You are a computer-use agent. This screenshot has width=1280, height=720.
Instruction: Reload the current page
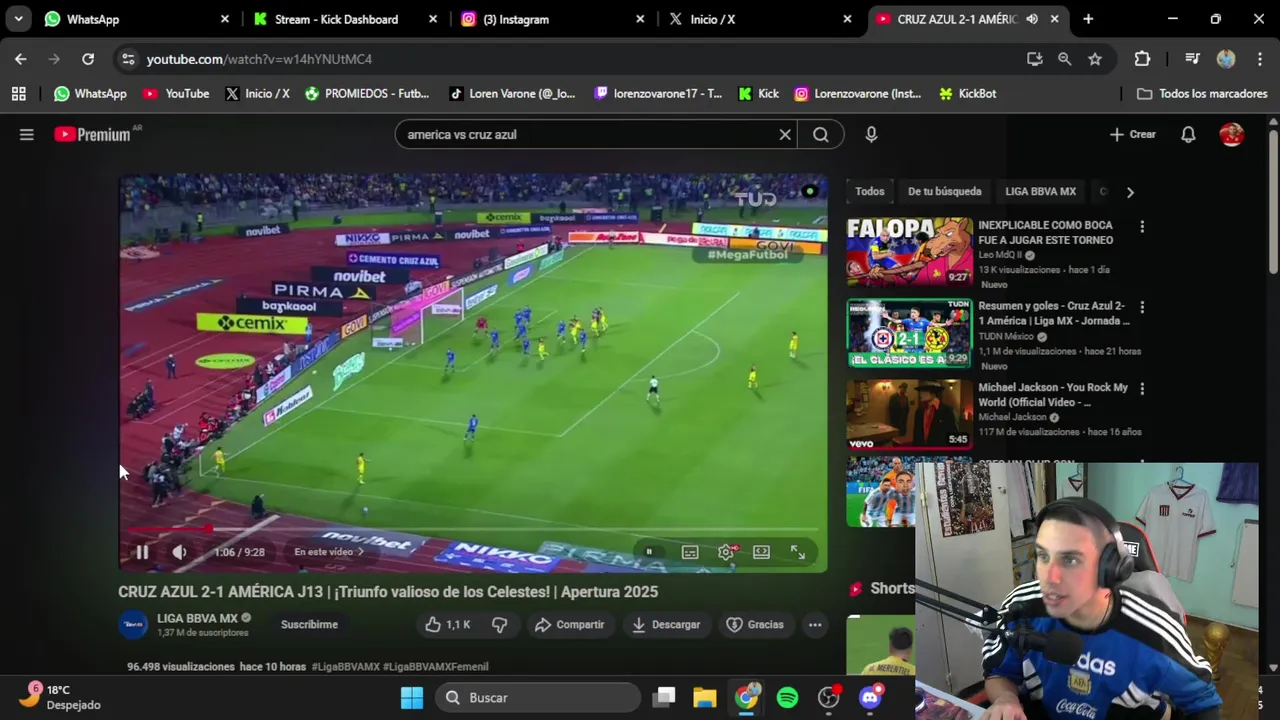point(88,59)
